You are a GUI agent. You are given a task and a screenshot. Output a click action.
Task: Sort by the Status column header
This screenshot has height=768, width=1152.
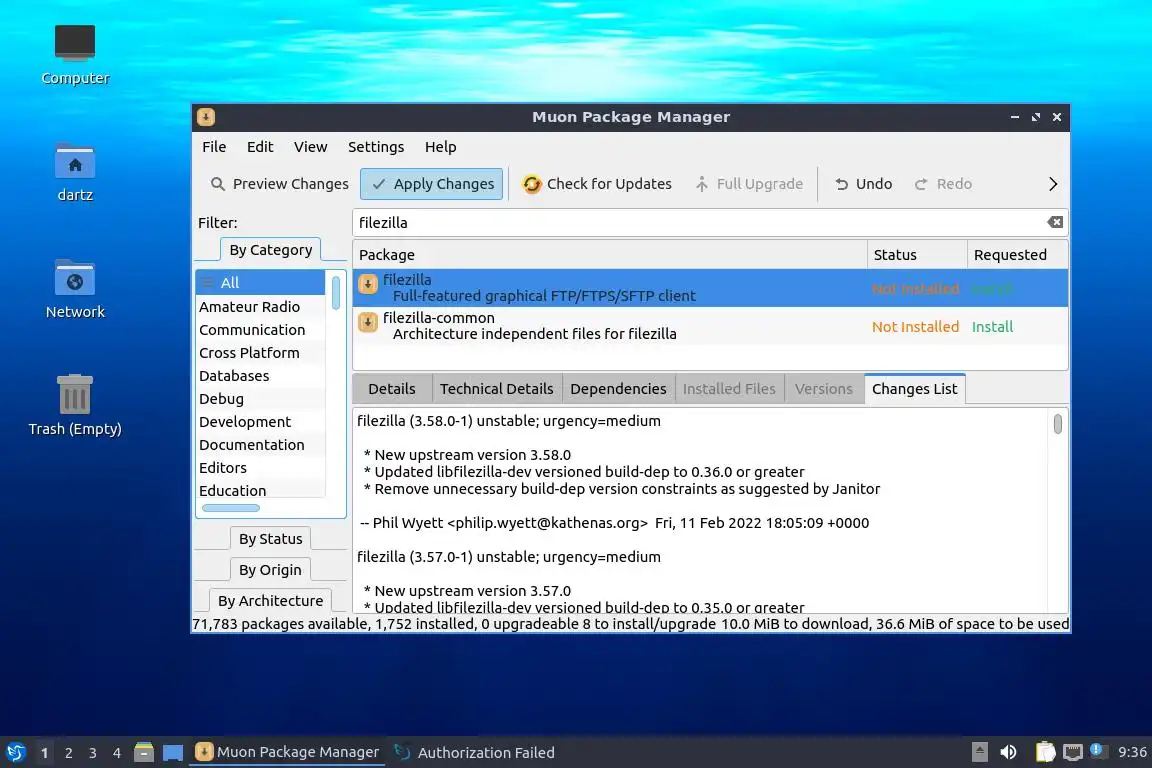point(917,255)
